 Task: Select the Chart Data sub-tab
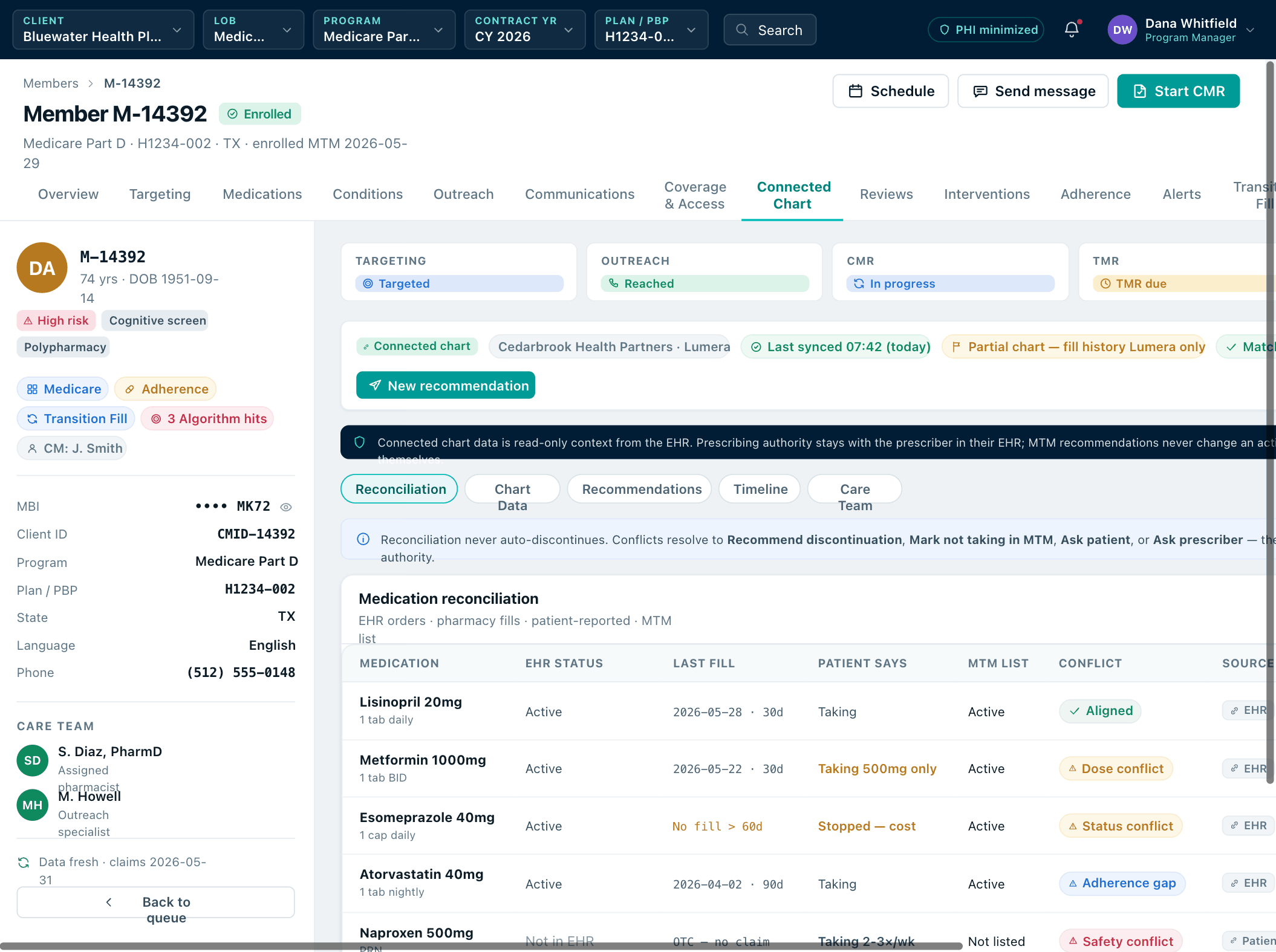(512, 489)
